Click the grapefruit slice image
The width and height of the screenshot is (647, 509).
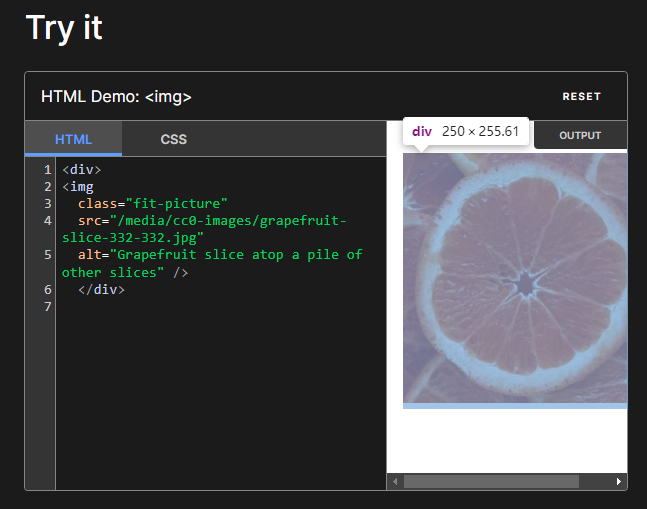[x=515, y=280]
